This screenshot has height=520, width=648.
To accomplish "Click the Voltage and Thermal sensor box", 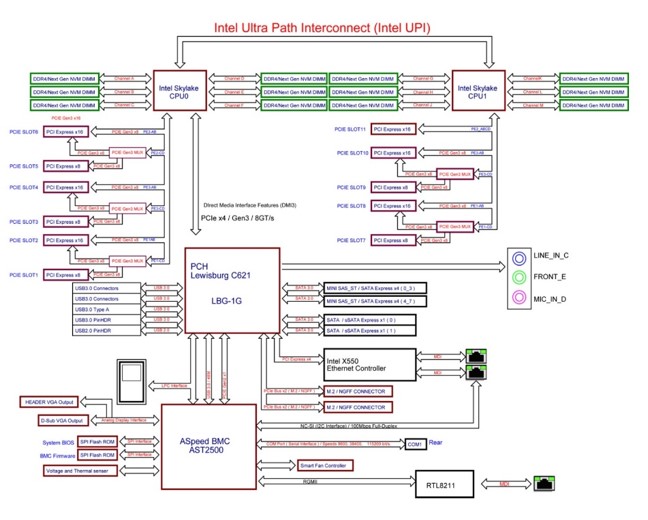I will [80, 470].
